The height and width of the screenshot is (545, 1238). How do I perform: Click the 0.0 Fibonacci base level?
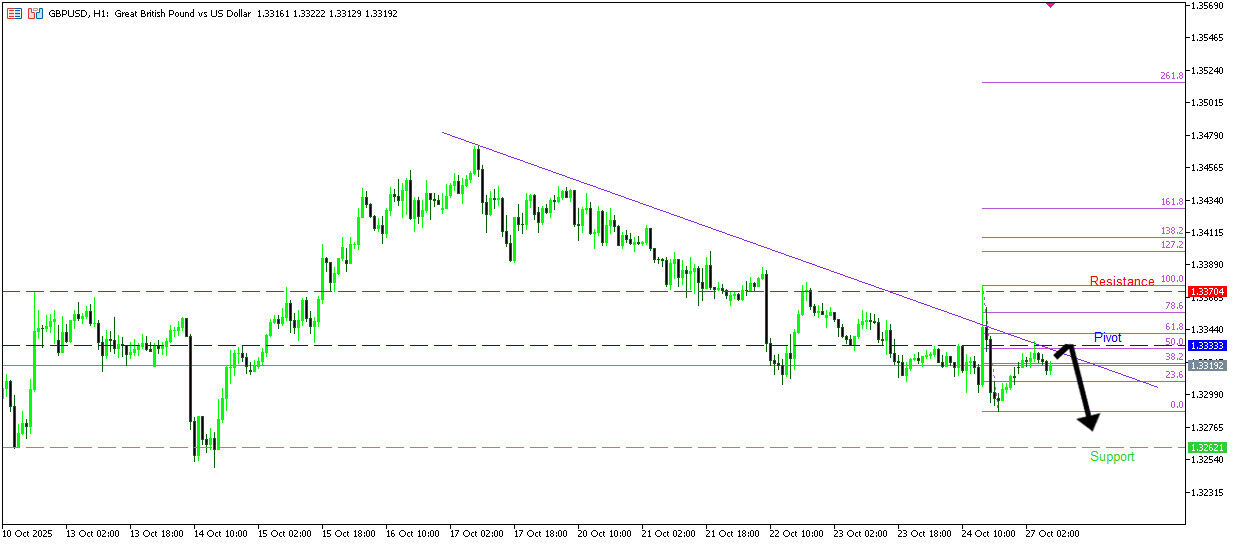tap(1176, 405)
